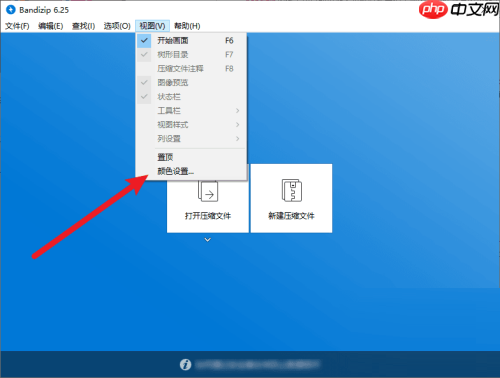Choose 置顶 in the view menu
Viewport: 500px width, 378px height.
(191, 157)
